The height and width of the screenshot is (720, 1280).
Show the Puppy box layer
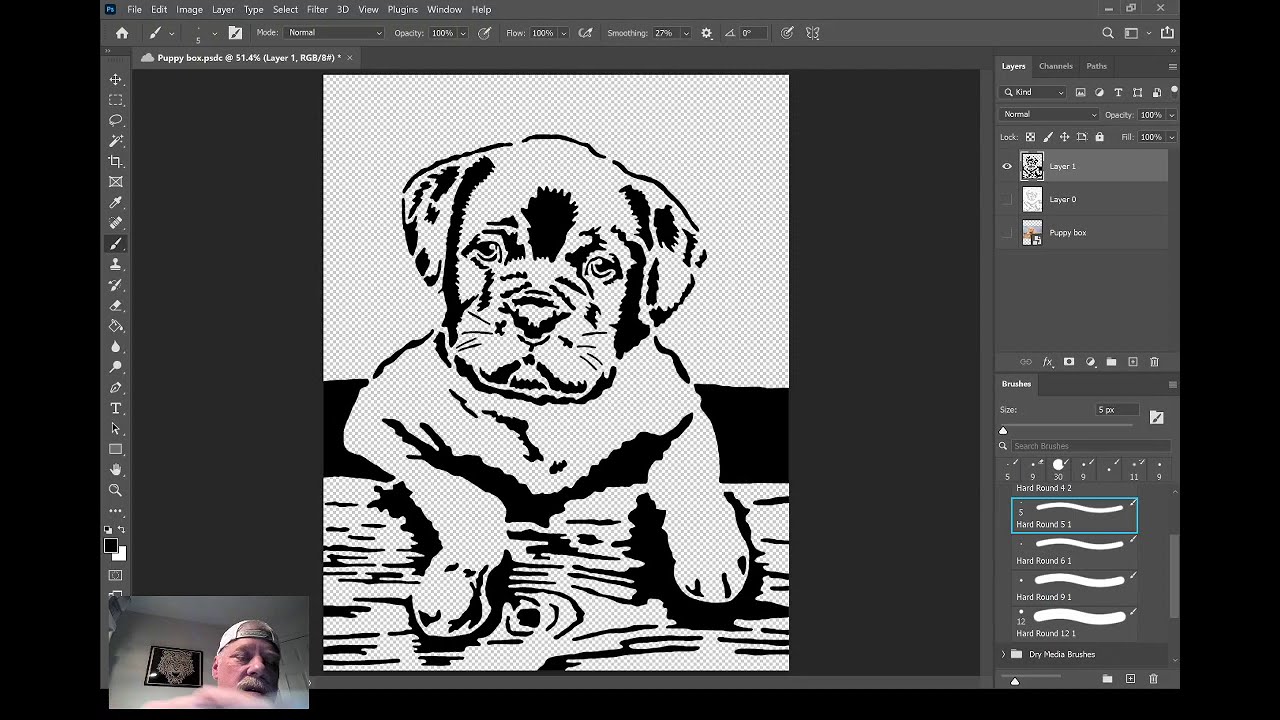click(x=1007, y=233)
